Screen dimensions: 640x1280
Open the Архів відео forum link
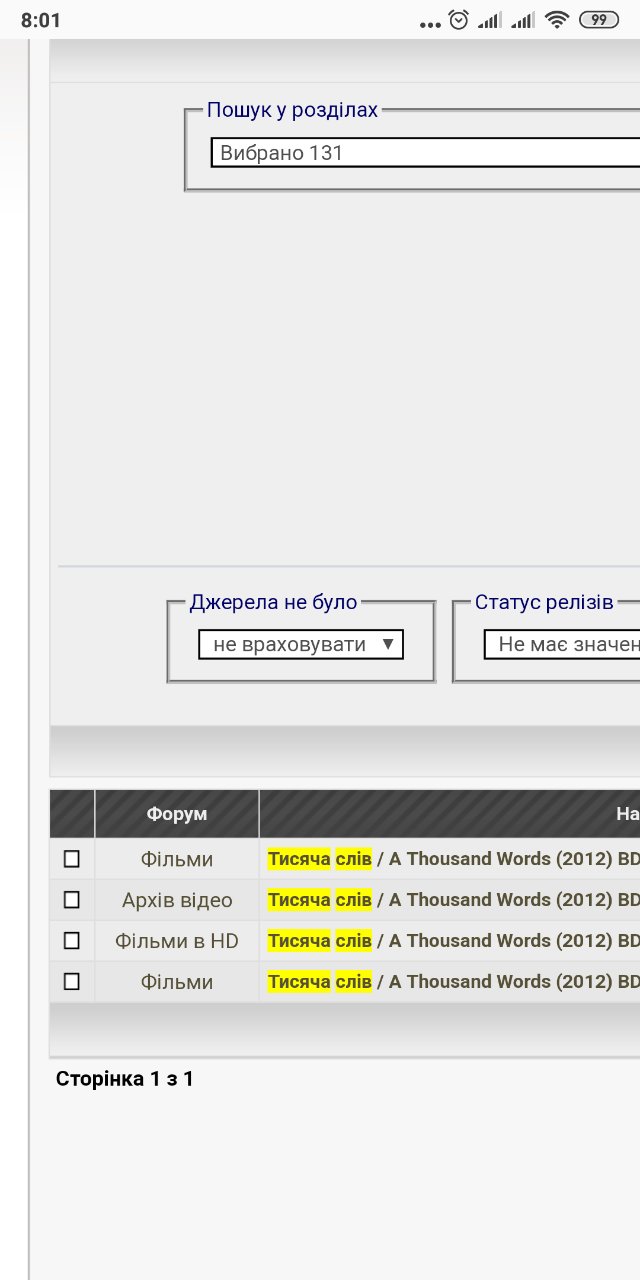point(177,900)
